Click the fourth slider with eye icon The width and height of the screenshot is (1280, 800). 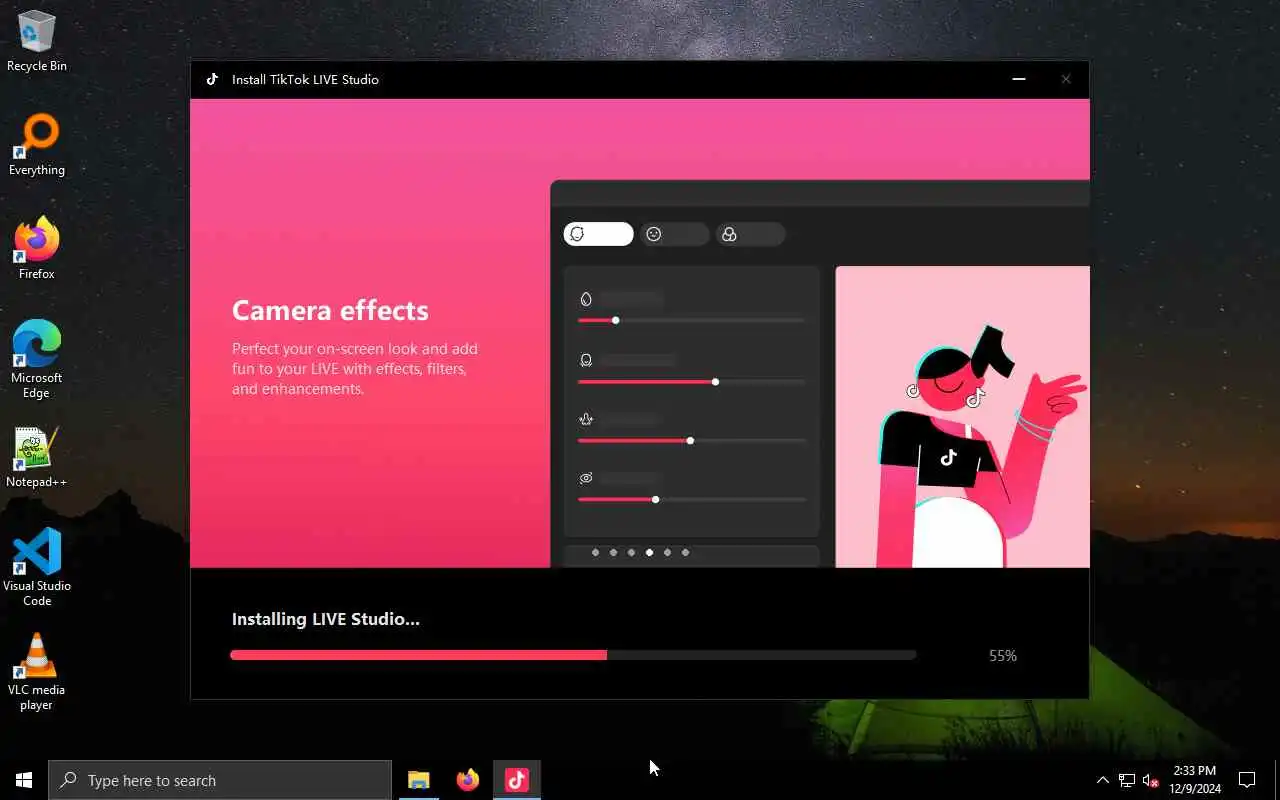coord(691,499)
